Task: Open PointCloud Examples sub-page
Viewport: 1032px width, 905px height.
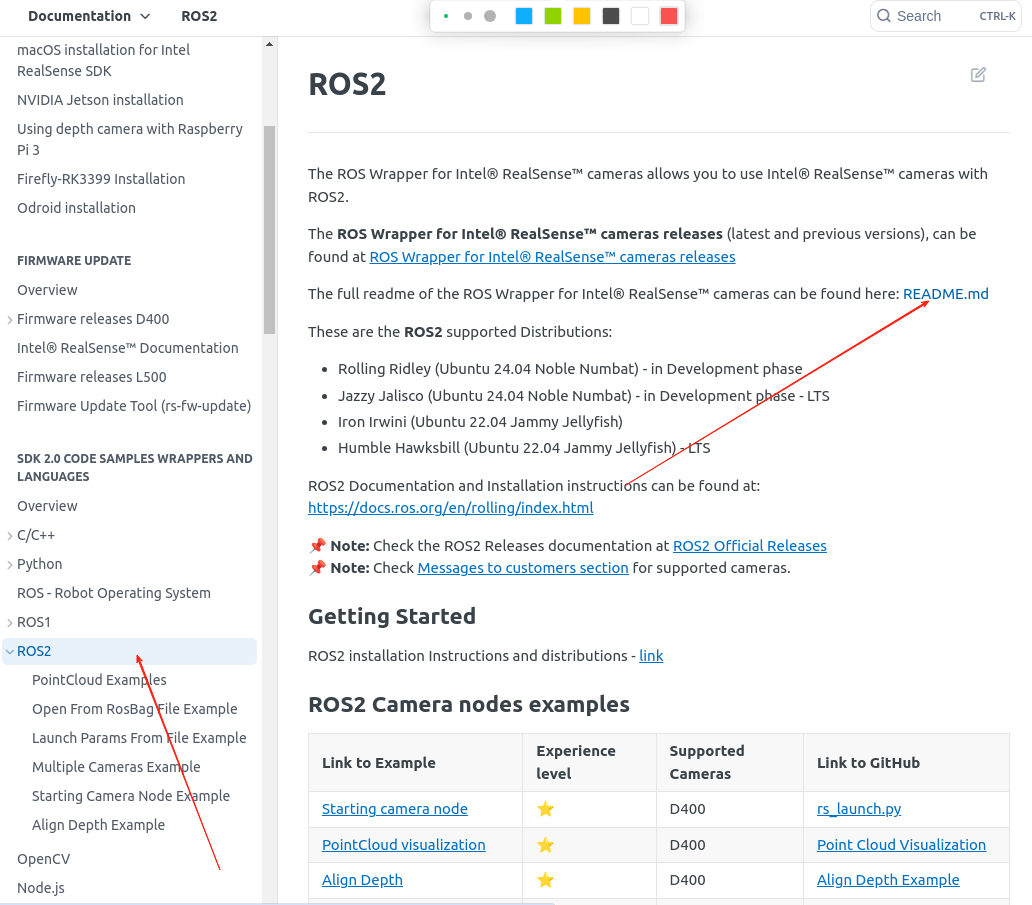Action: [99, 680]
